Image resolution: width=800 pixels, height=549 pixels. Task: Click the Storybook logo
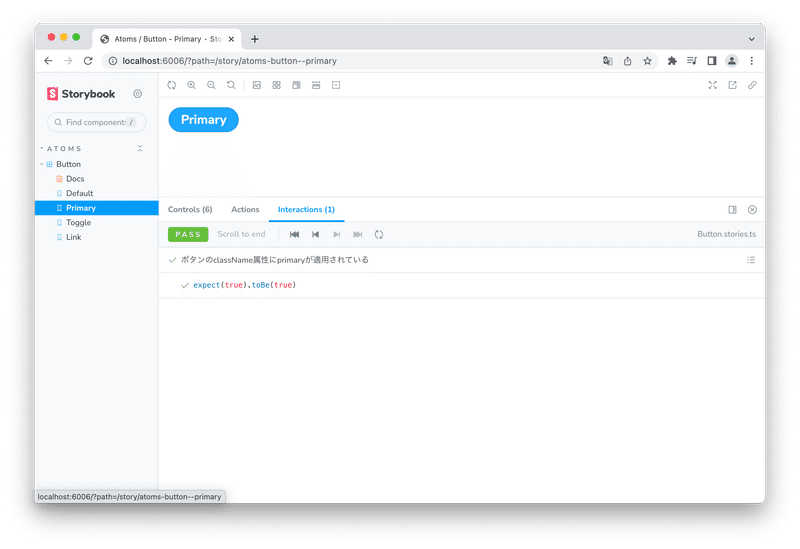(81, 94)
